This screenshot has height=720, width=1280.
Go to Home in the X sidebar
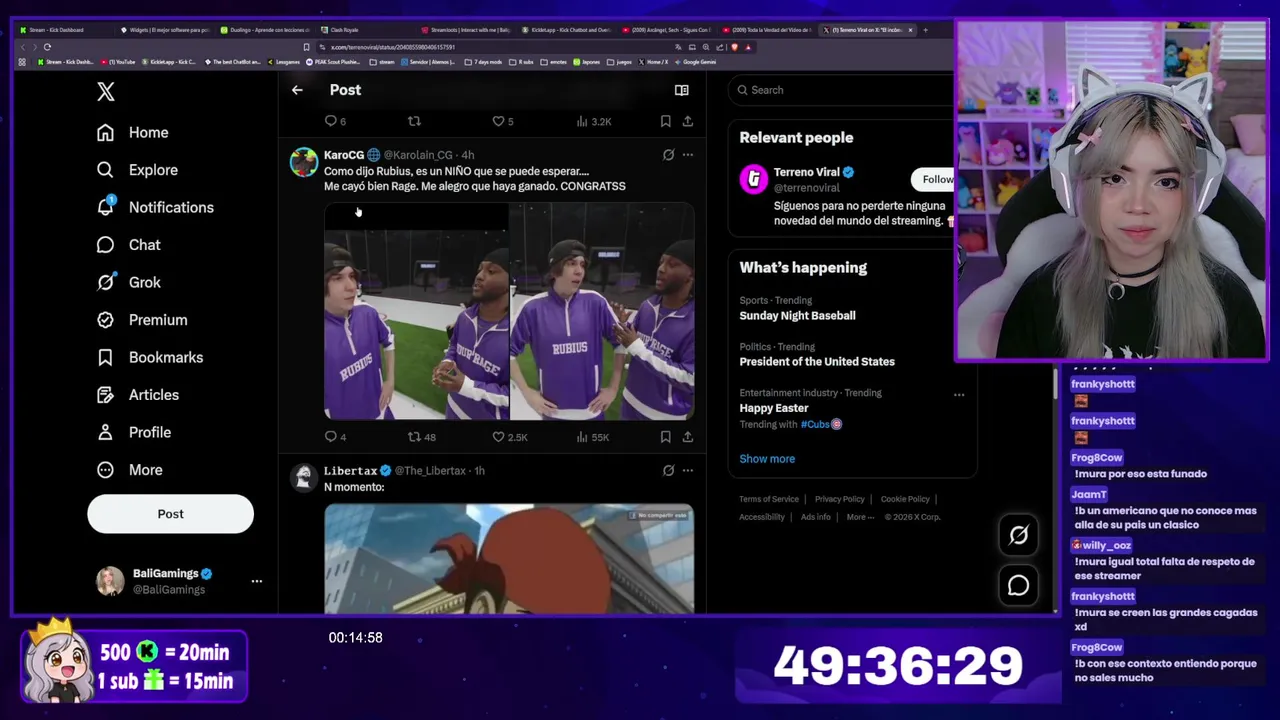pos(133,132)
